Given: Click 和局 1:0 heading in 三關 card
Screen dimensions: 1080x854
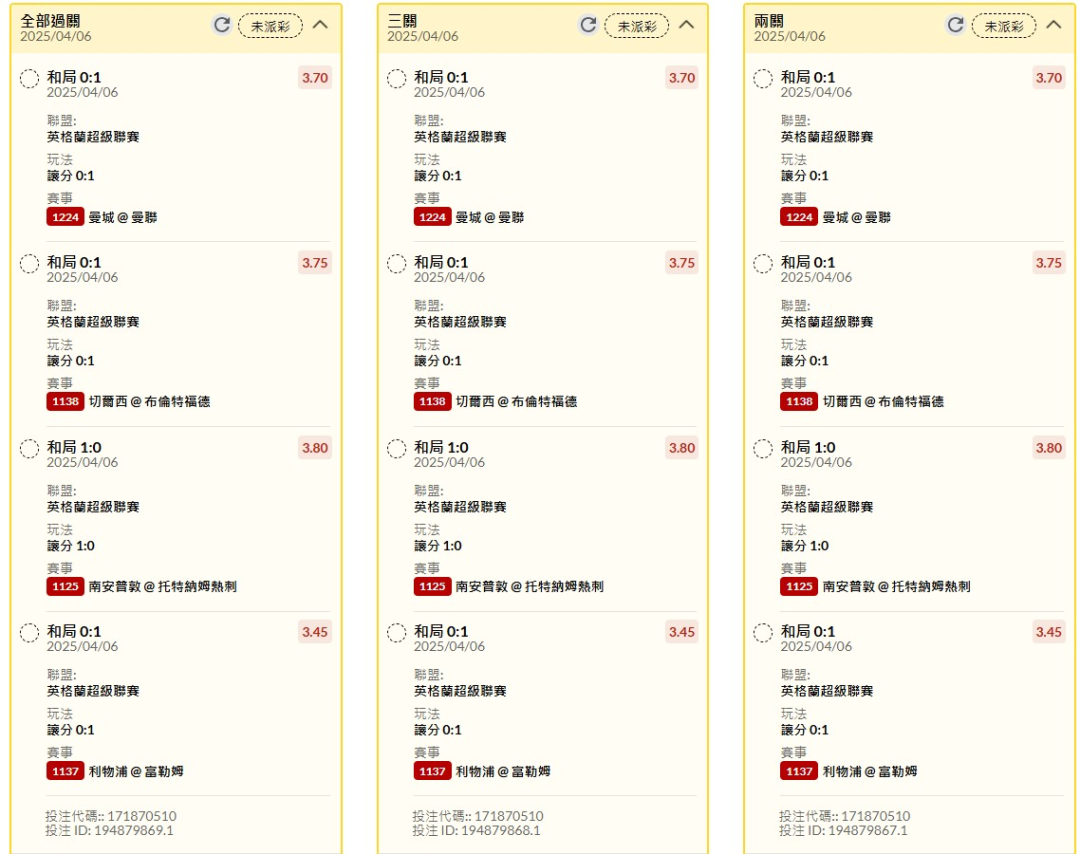Looking at the screenshot, I should [442, 448].
